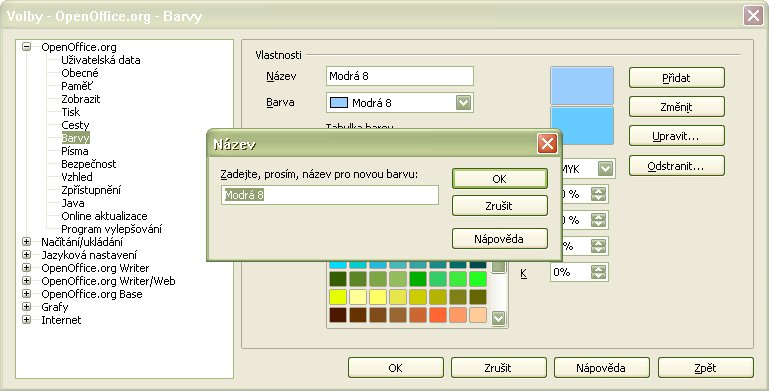Viewport: 769px width, 391px height.
Task: Select the highlighted Barvy tree item
Action: pyautogui.click(x=76, y=138)
